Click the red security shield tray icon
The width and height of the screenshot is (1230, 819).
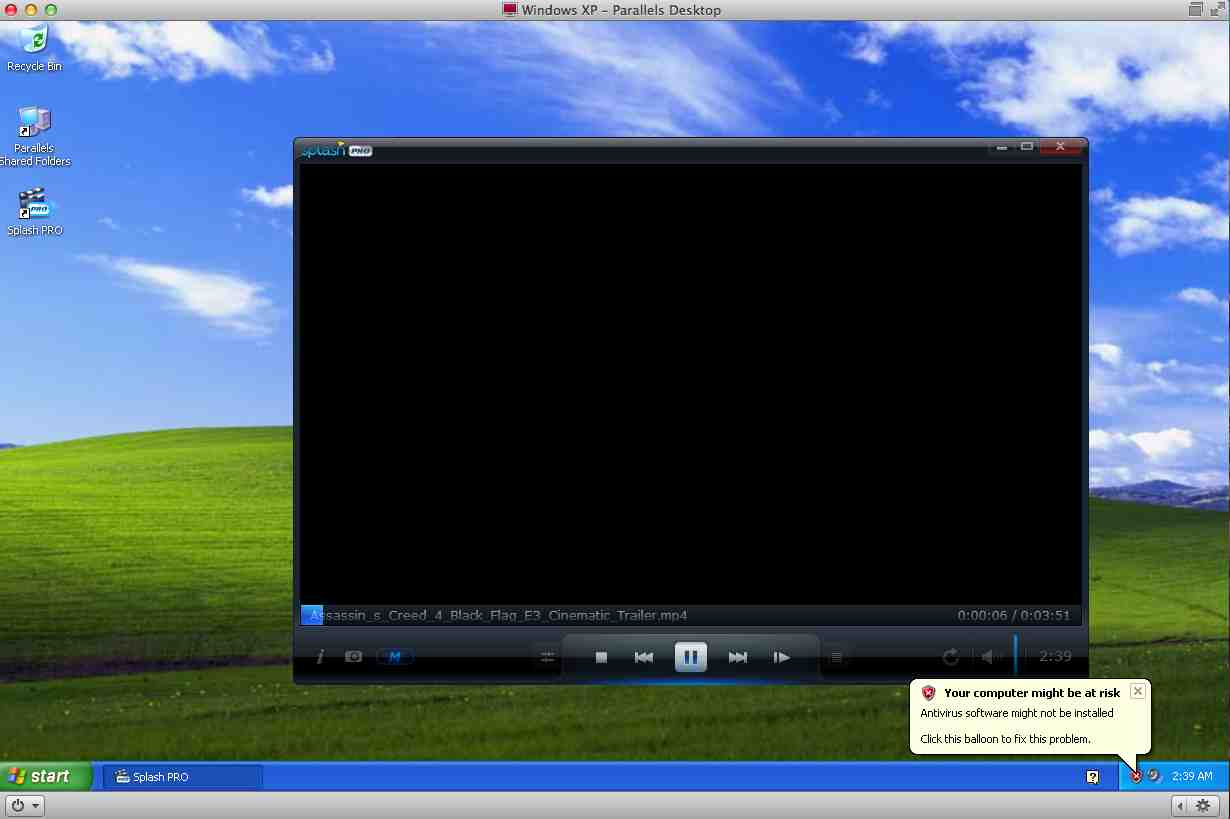click(x=1136, y=777)
